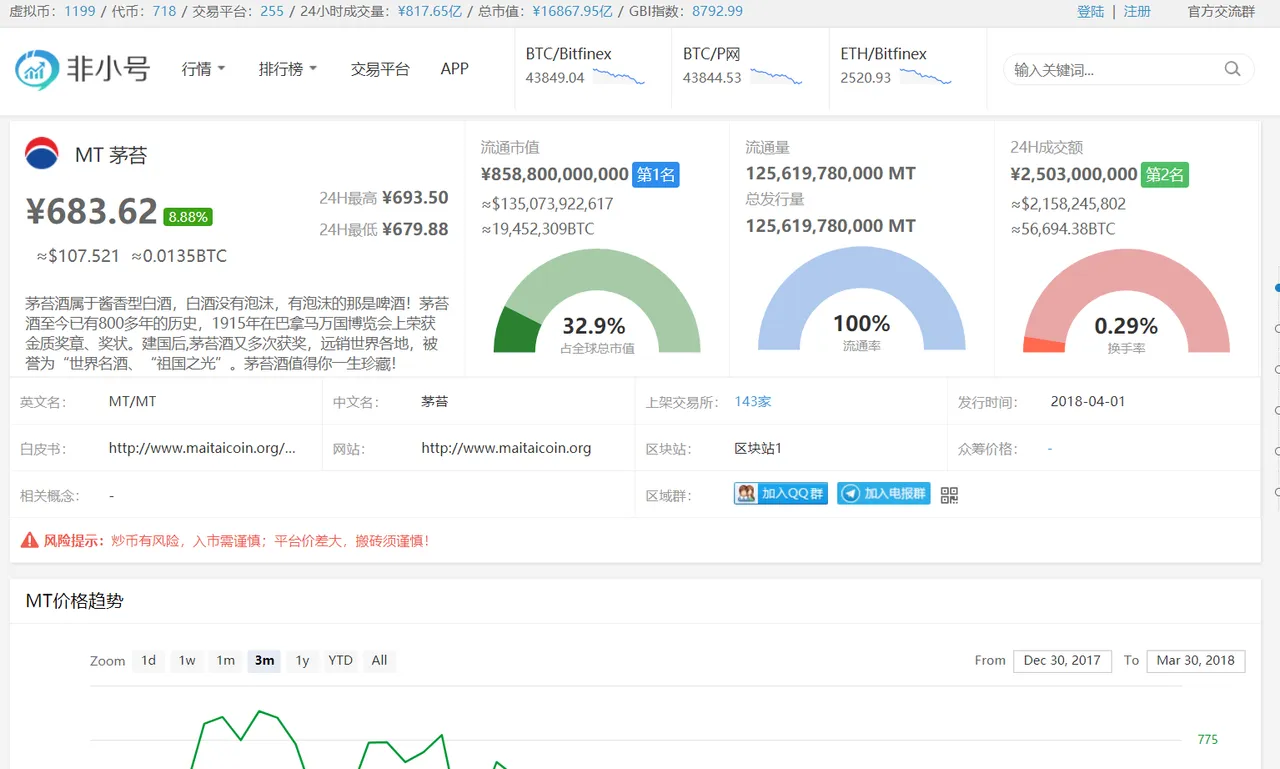Select the 1w zoom range

click(x=187, y=660)
